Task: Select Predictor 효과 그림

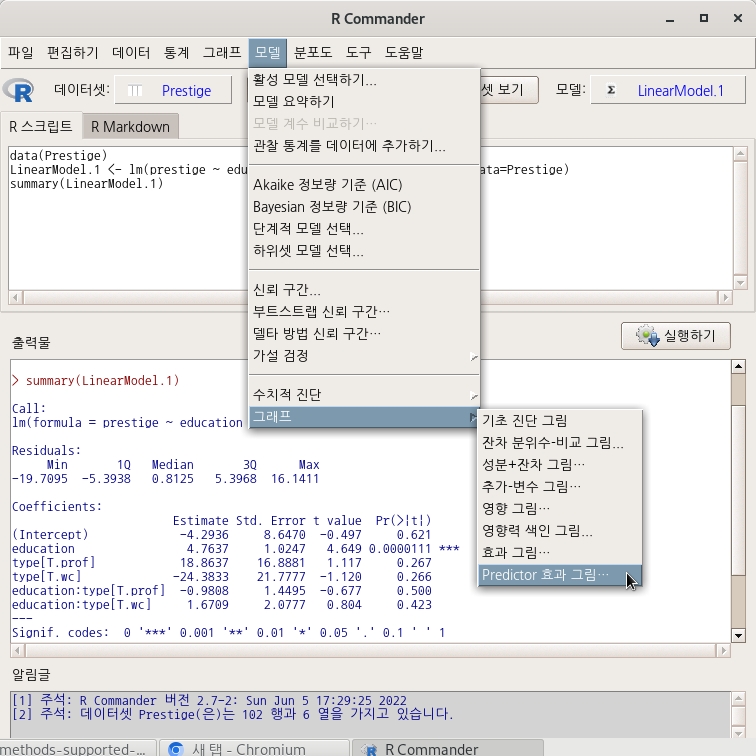Action: (x=560, y=575)
